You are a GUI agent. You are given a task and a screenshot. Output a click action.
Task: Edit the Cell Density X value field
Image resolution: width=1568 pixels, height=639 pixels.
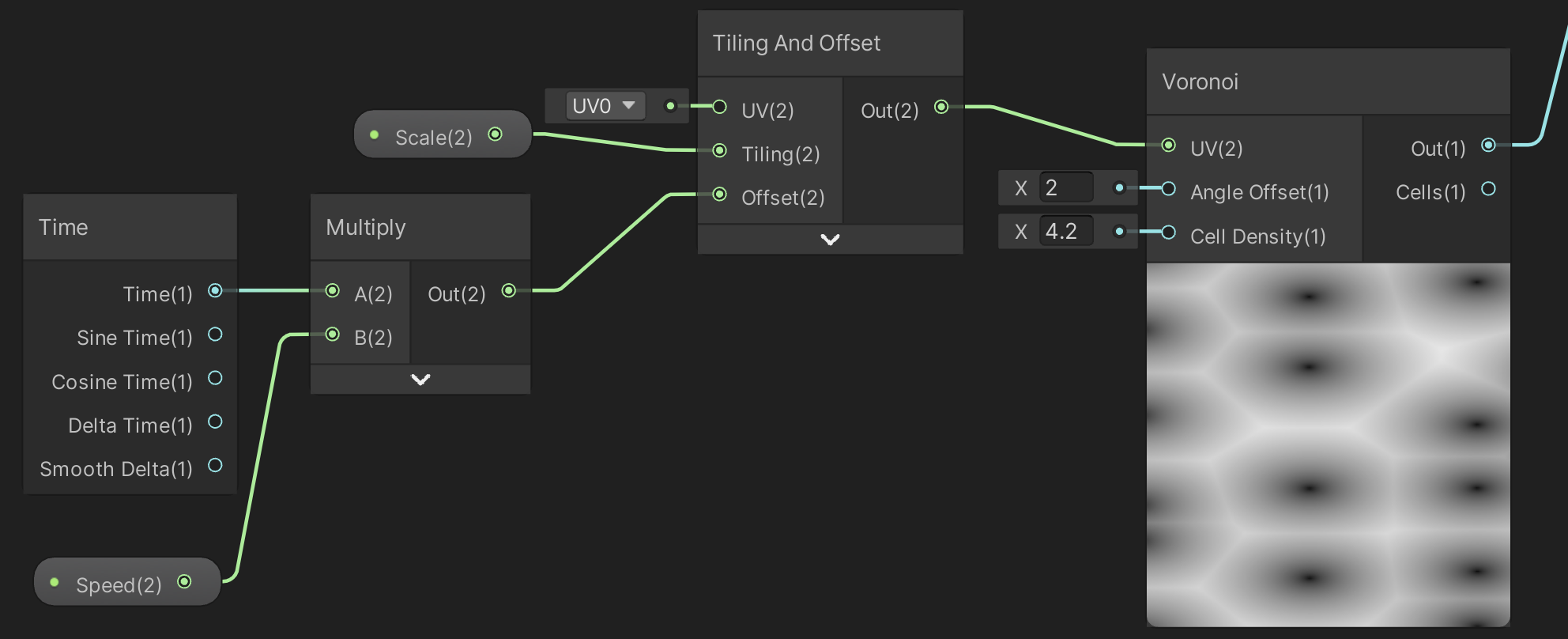pos(1066,231)
